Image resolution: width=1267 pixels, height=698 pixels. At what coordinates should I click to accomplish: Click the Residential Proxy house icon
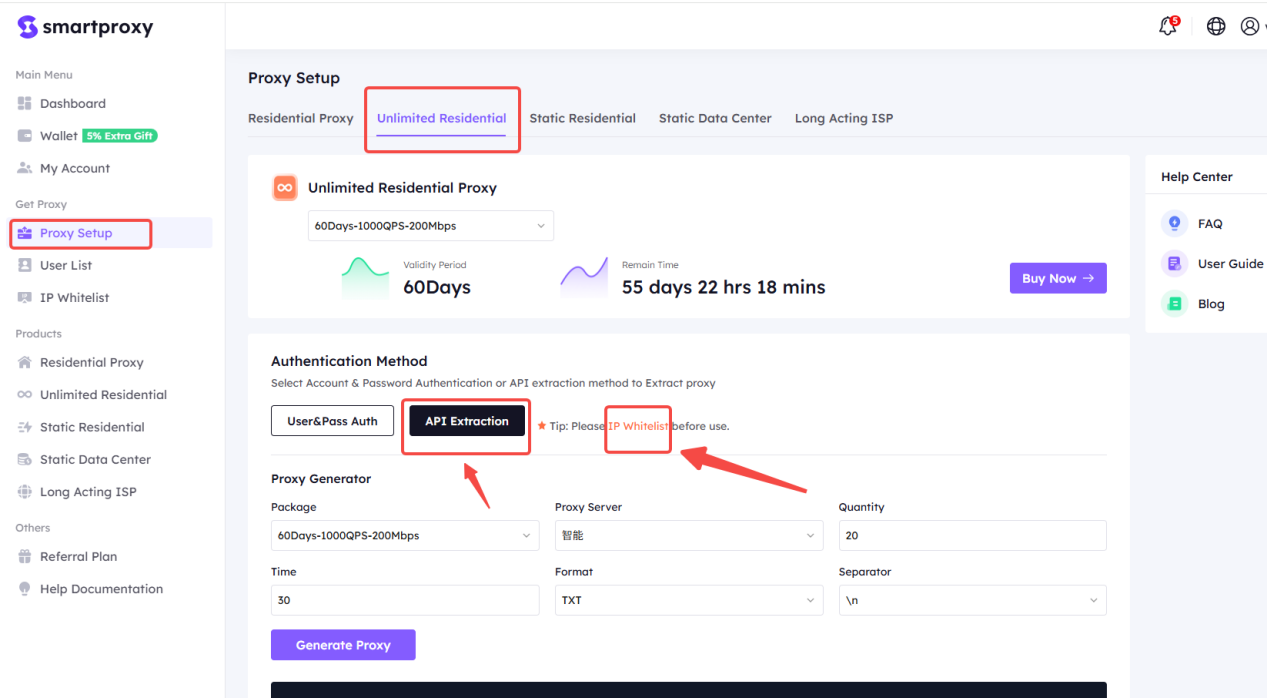tap(25, 362)
